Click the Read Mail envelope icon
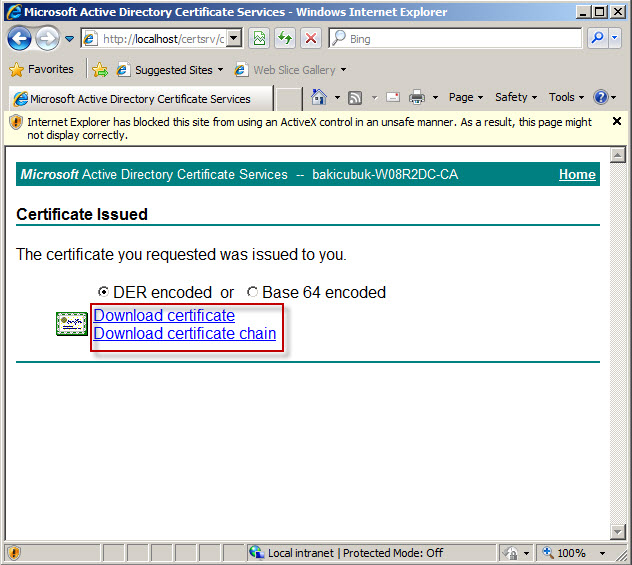The width and height of the screenshot is (632, 565). point(393,97)
